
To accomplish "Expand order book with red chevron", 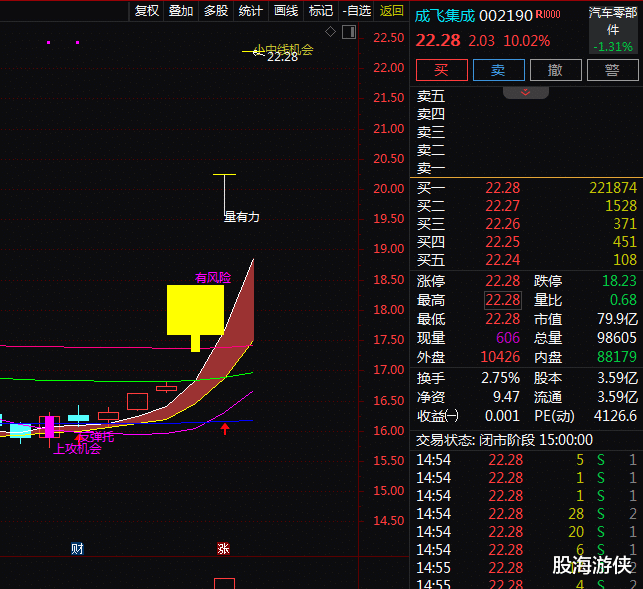I will 526,93.
